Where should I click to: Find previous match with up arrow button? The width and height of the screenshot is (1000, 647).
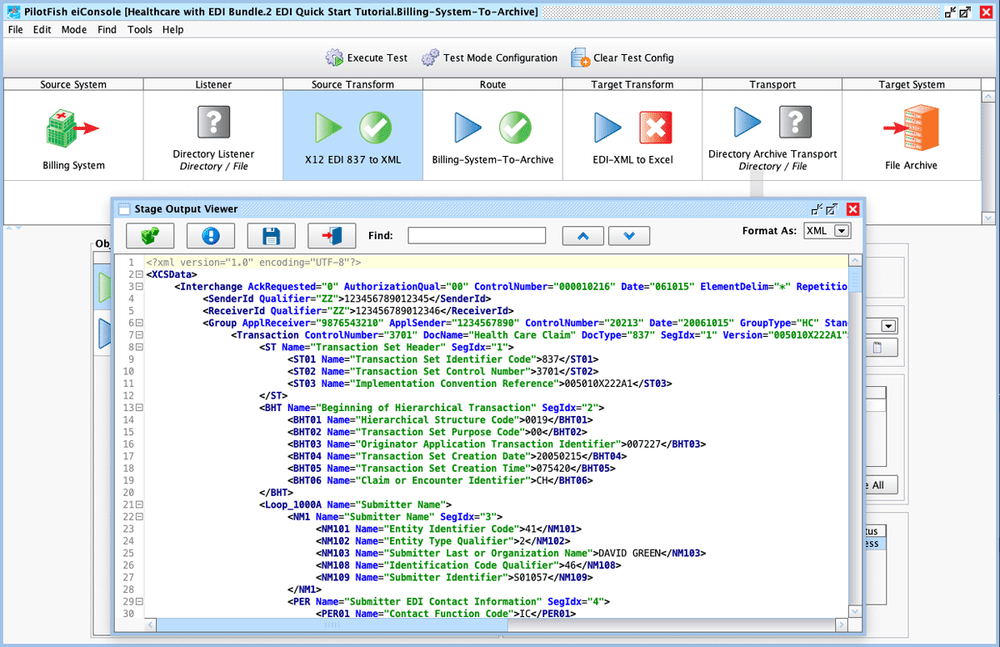[583, 236]
